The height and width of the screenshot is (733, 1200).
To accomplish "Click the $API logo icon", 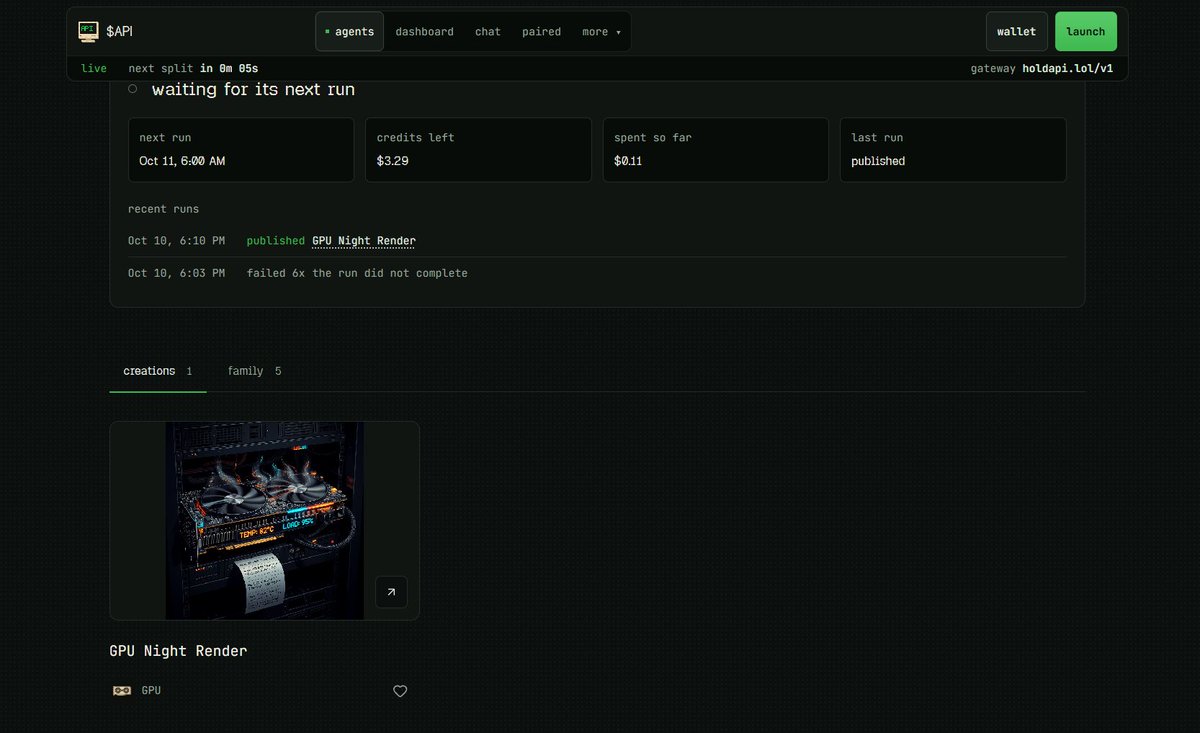I will coord(88,31).
